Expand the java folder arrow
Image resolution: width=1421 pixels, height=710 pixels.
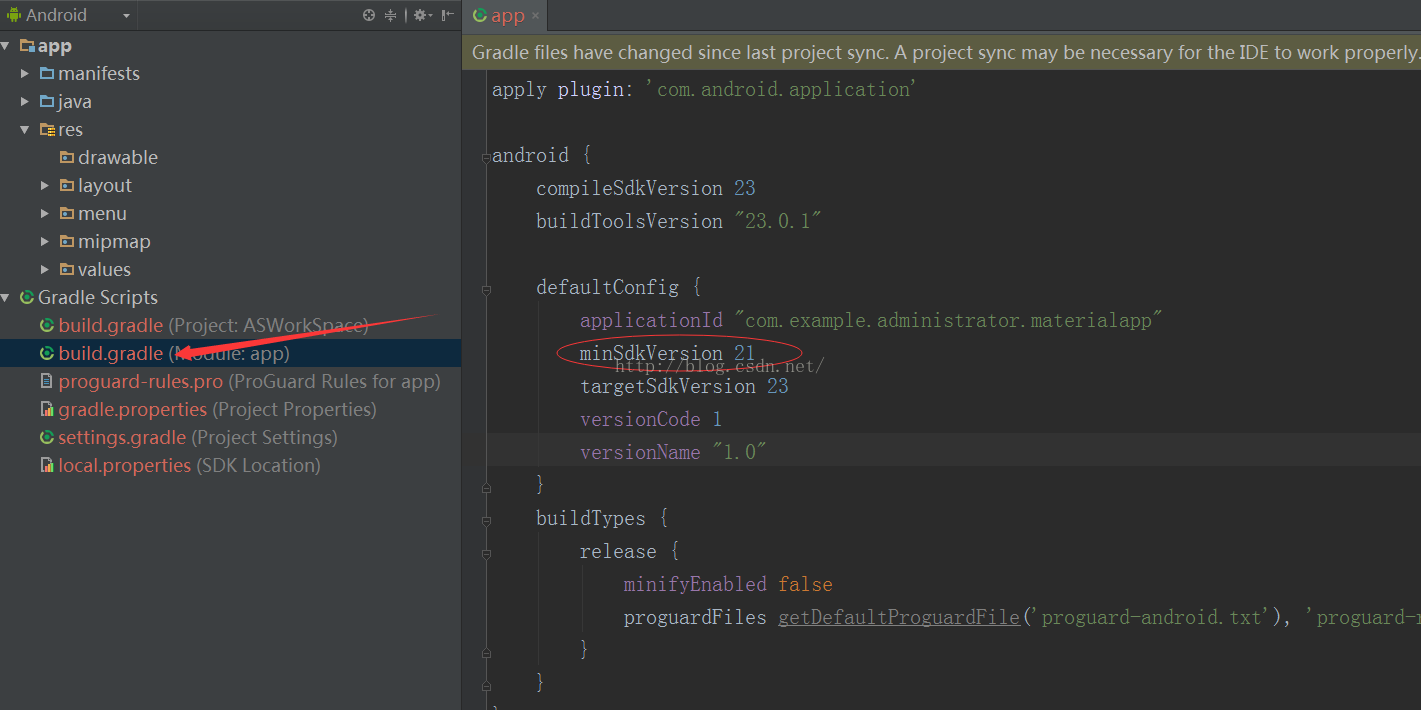[26, 102]
